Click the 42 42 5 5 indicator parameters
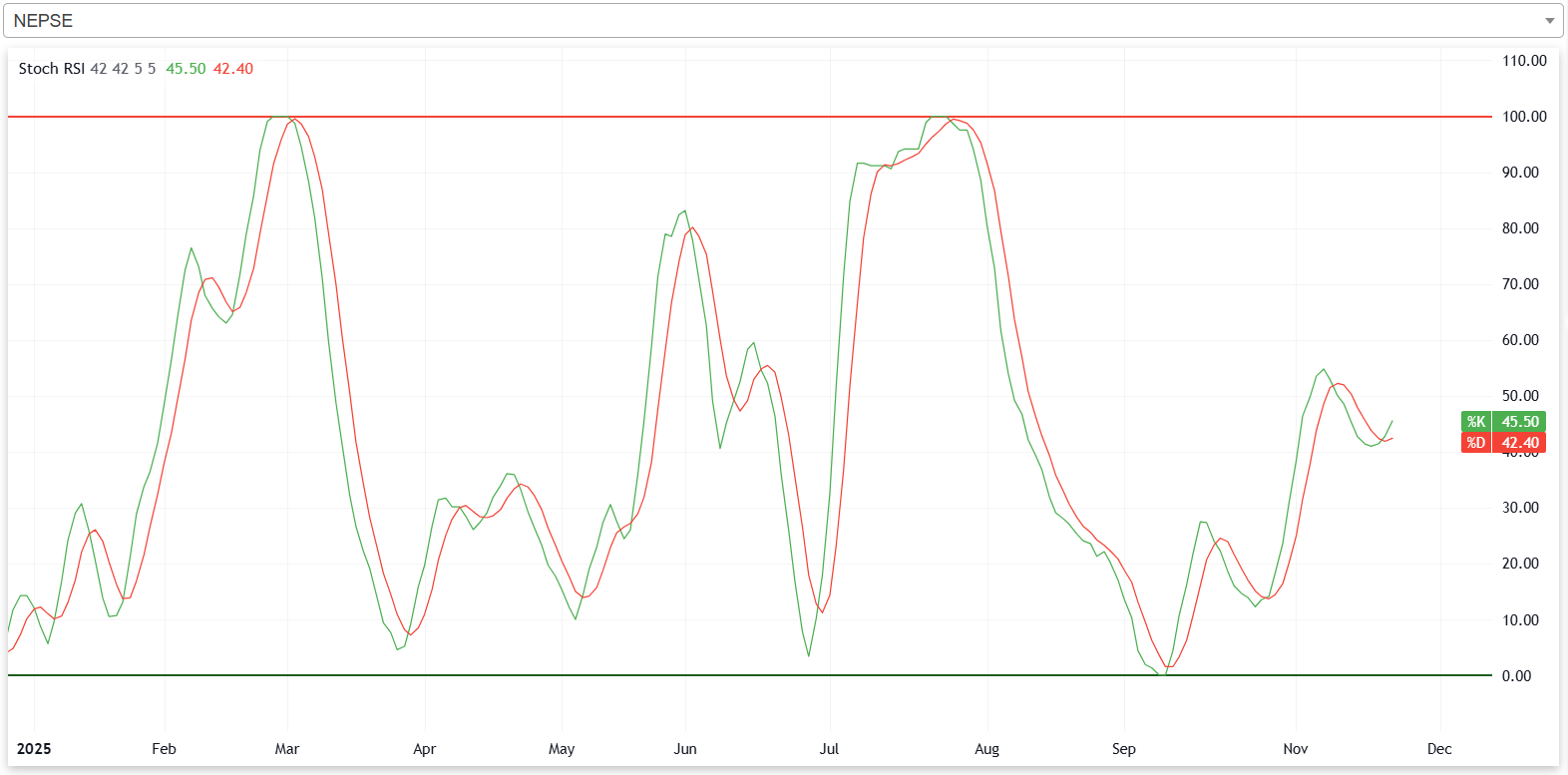Image resolution: width=1568 pixels, height=775 pixels. tap(123, 69)
